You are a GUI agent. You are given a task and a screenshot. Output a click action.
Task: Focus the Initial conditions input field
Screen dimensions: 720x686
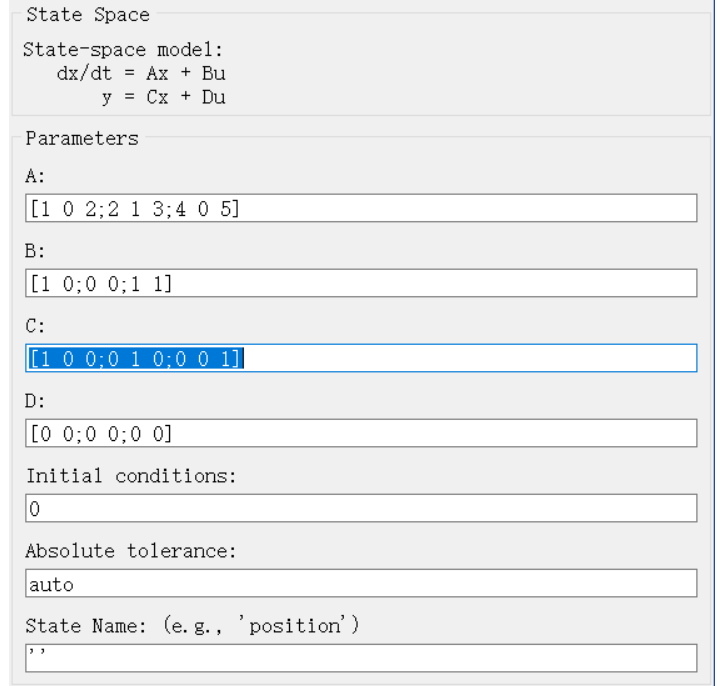[360, 508]
